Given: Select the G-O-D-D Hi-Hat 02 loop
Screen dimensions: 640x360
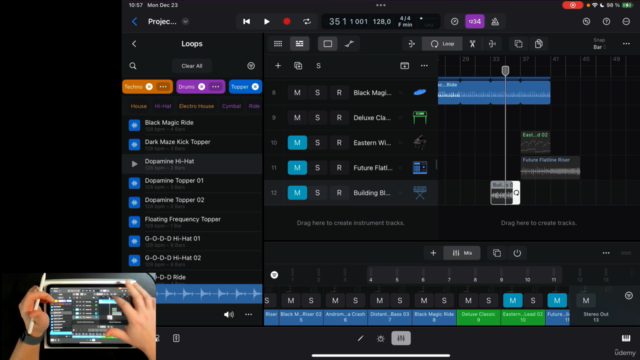Looking at the screenshot, I should point(192,260).
